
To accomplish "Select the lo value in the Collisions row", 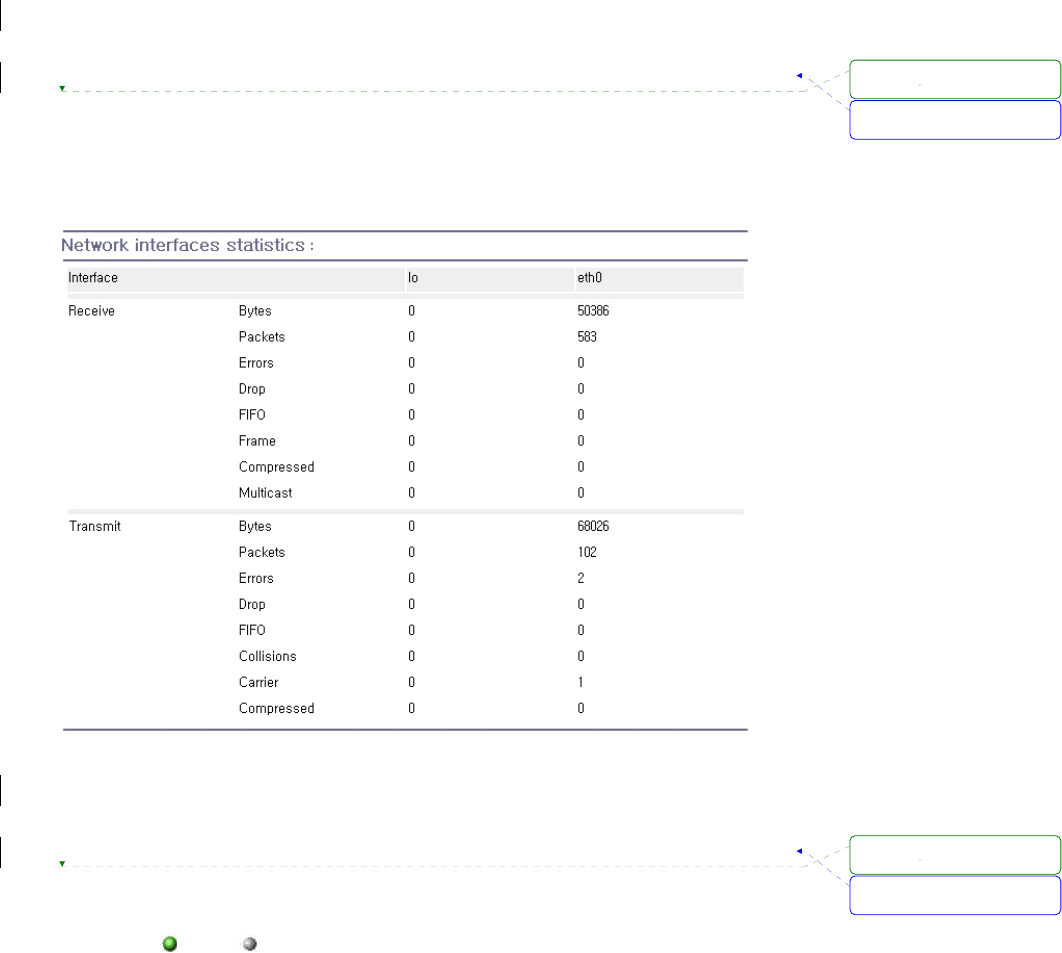I will coord(412,656).
